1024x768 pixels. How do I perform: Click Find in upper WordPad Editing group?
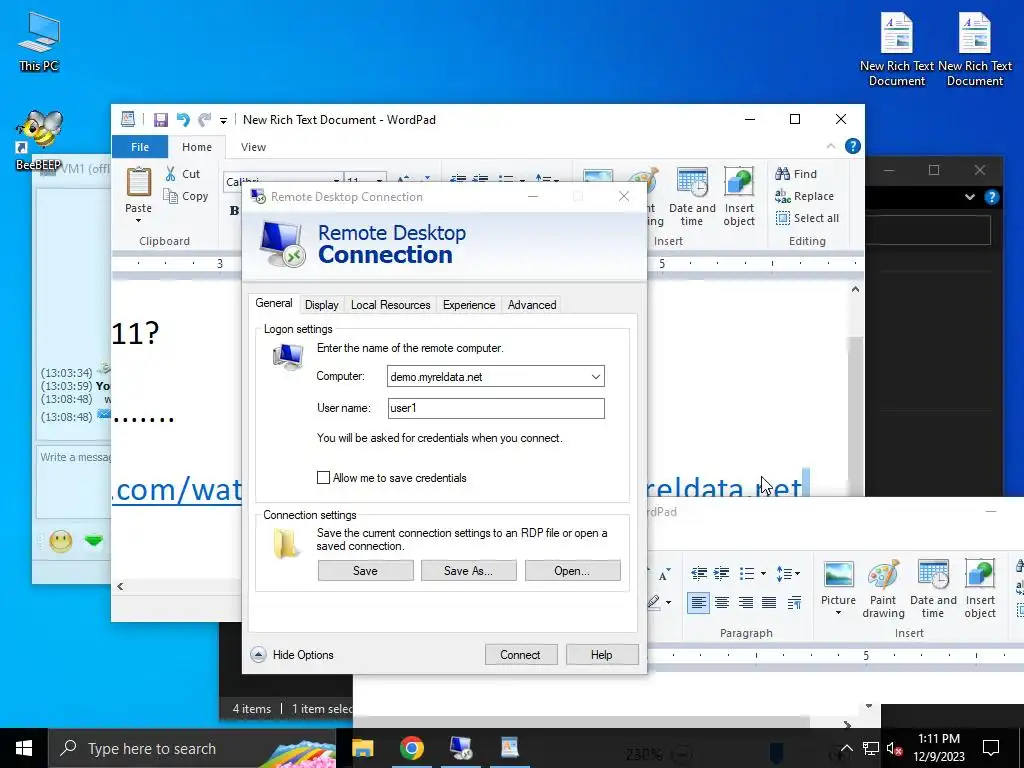pos(796,174)
